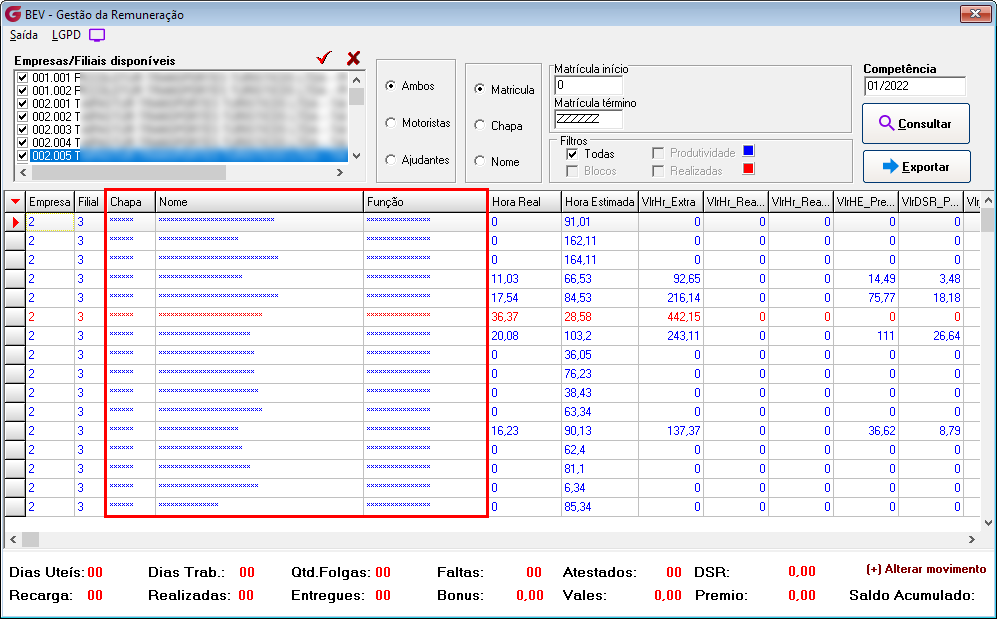The image size is (997, 619).
Task: Click the Exportar button
Action: (x=916, y=167)
